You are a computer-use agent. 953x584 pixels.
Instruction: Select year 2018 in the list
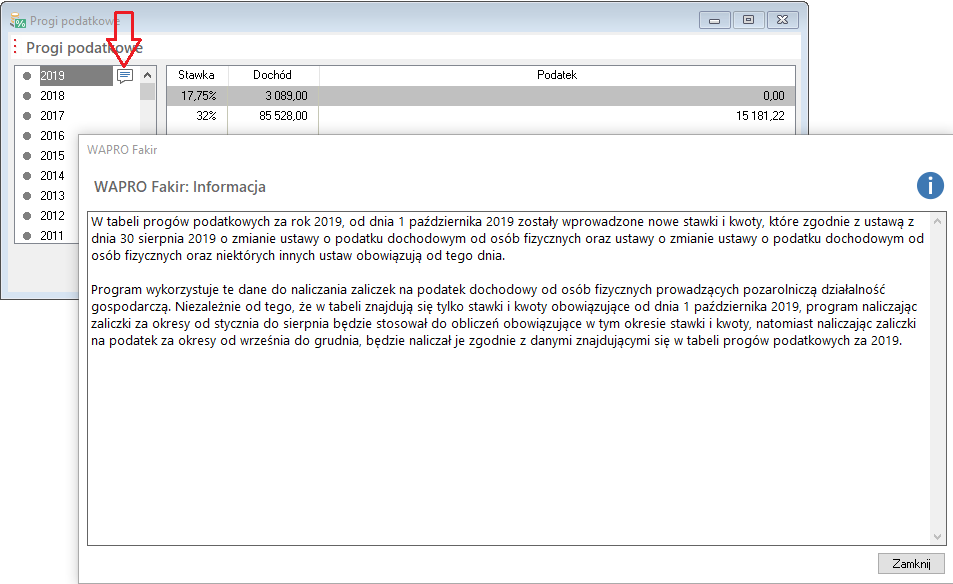(52, 95)
